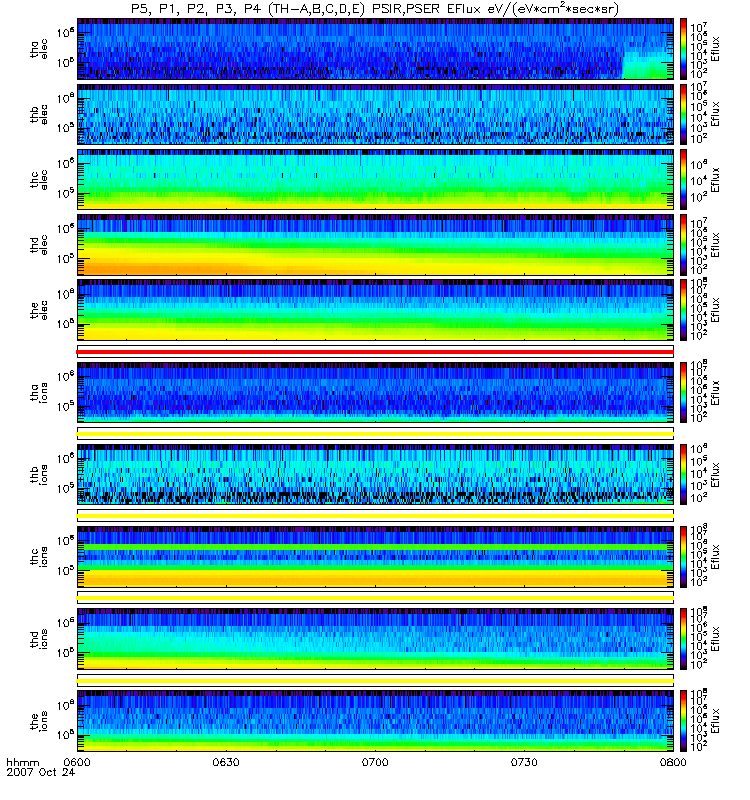750x800 pixels.
Task: Click the yellow bar above thb ions
Action: click(x=376, y=434)
